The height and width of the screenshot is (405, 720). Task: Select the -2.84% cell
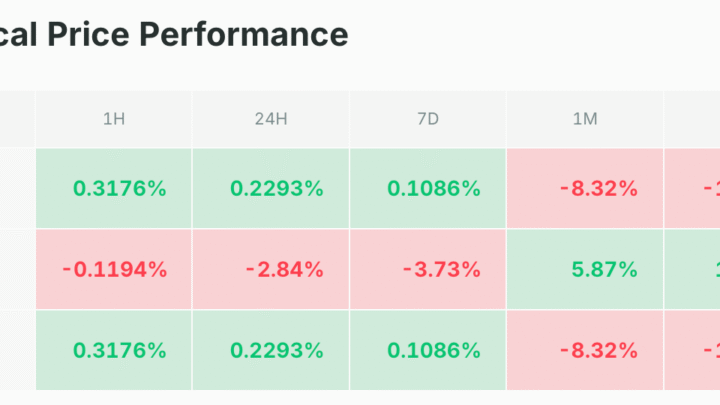click(x=271, y=269)
